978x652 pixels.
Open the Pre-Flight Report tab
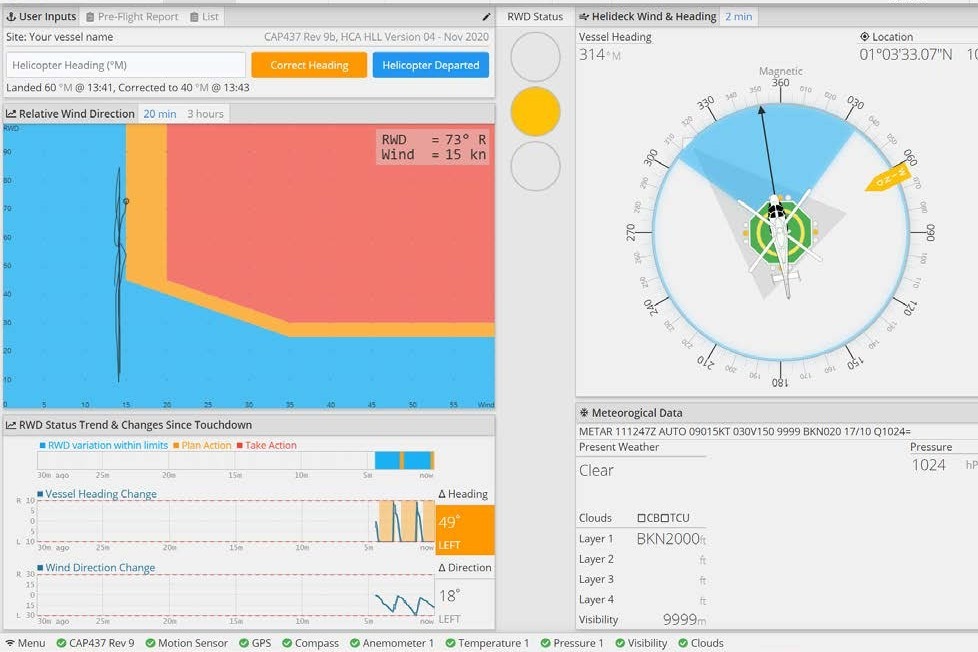(132, 17)
